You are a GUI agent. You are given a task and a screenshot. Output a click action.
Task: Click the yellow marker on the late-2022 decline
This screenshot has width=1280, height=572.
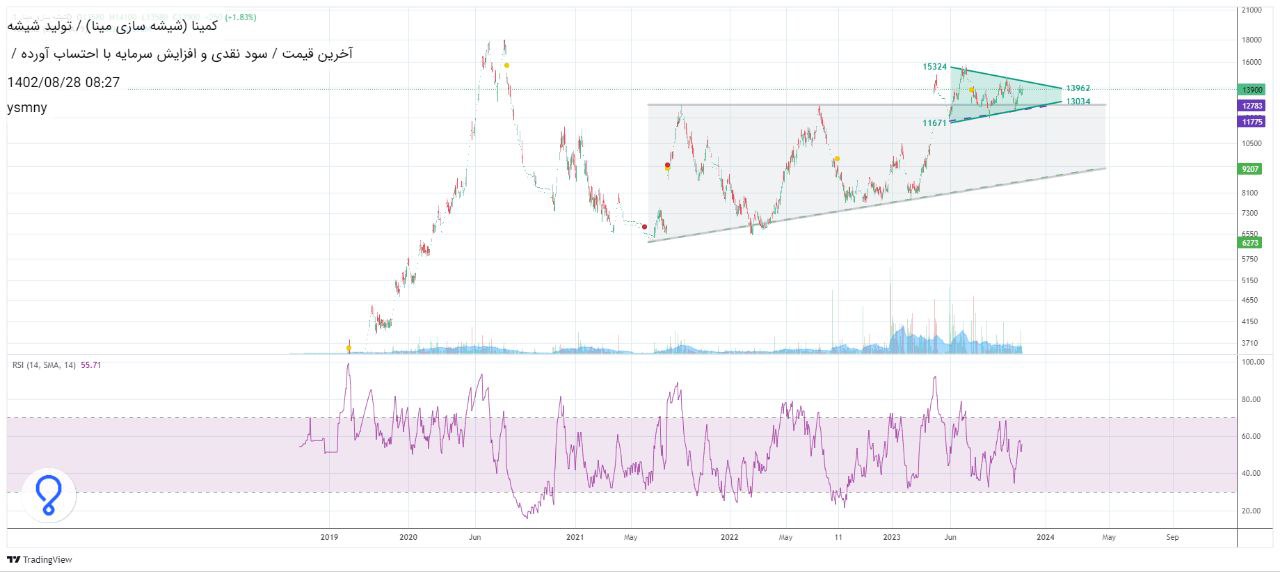coord(837,158)
